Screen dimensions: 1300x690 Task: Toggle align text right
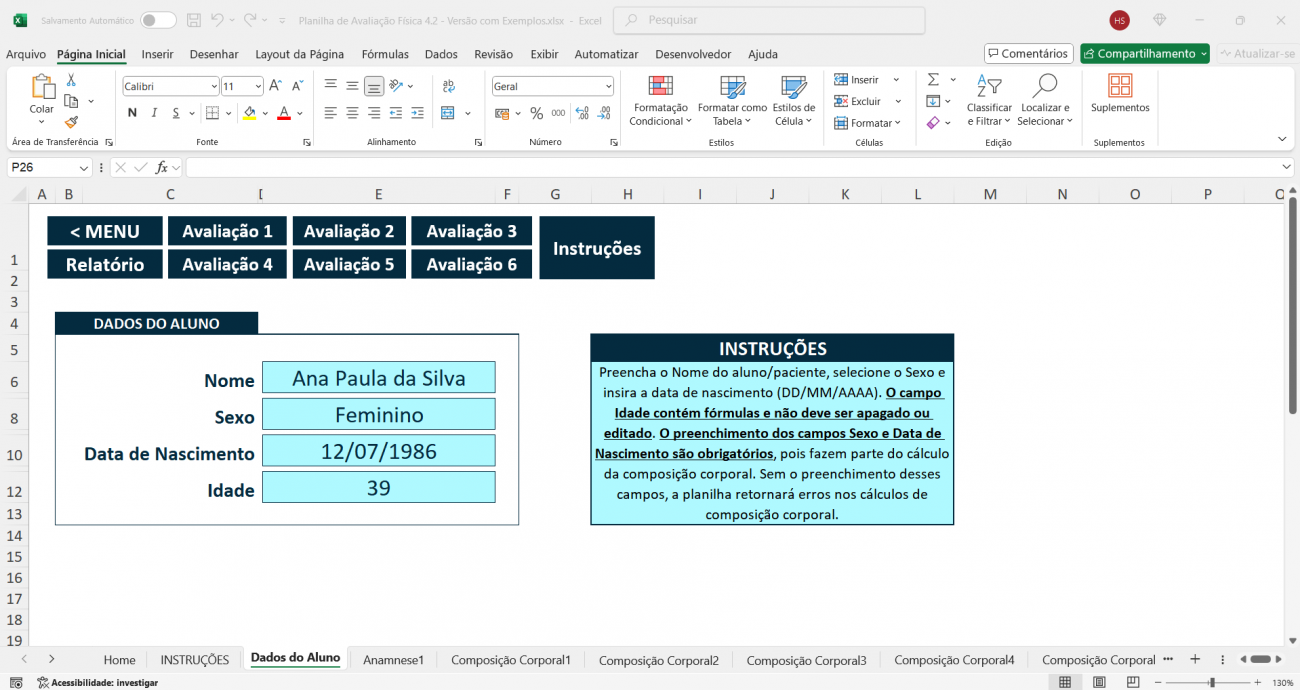coord(374,113)
